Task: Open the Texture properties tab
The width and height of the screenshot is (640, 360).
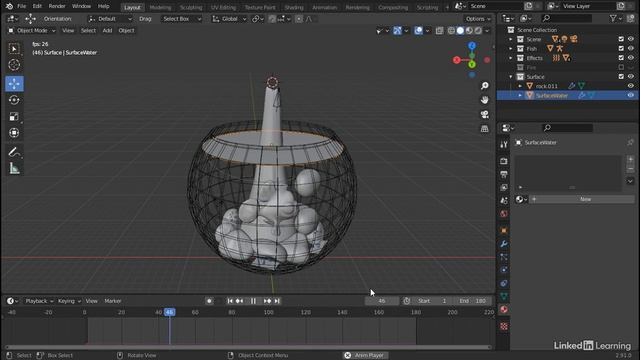Action: (x=504, y=326)
